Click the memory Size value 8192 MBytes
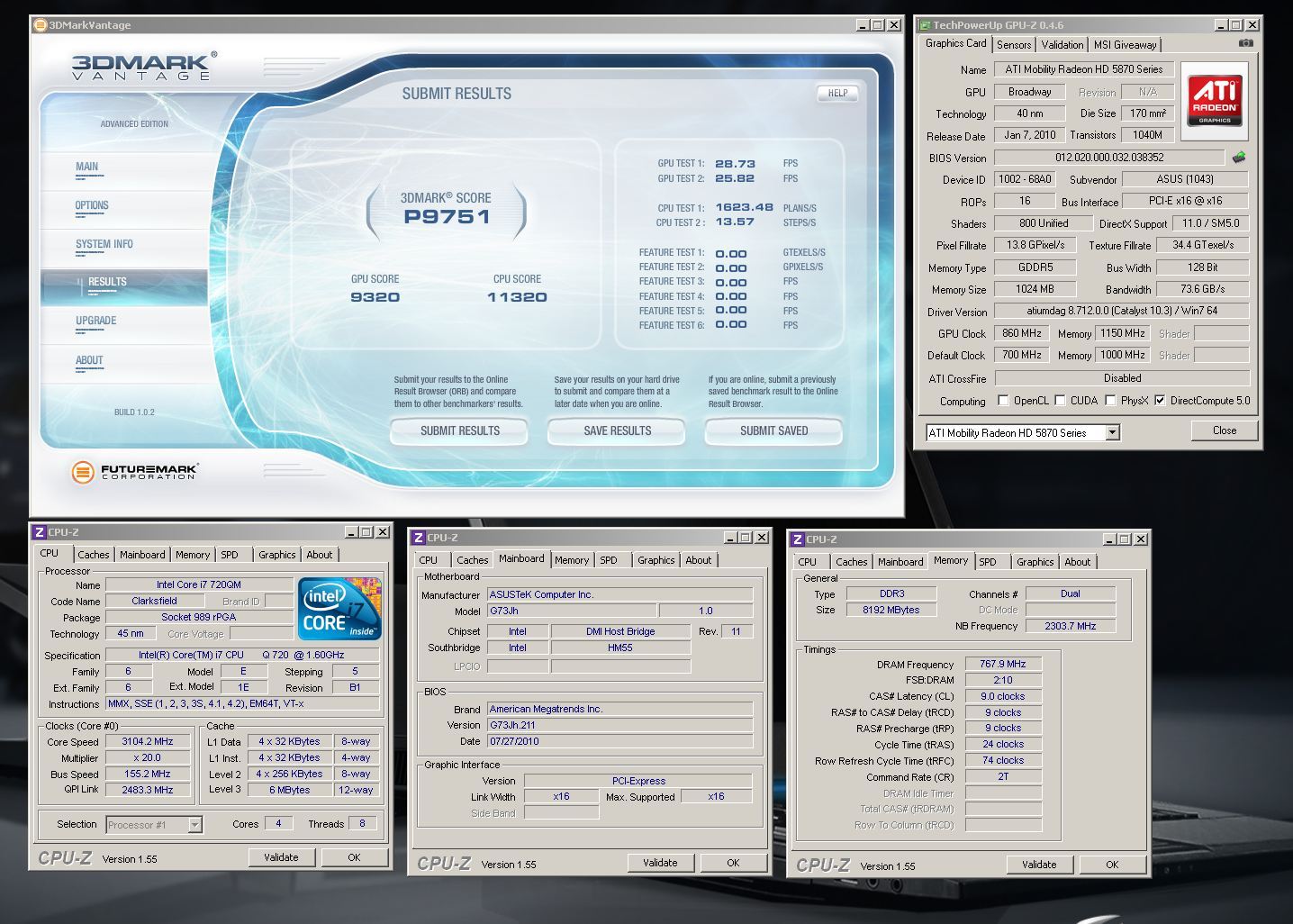1293x924 pixels. pyautogui.click(x=892, y=610)
